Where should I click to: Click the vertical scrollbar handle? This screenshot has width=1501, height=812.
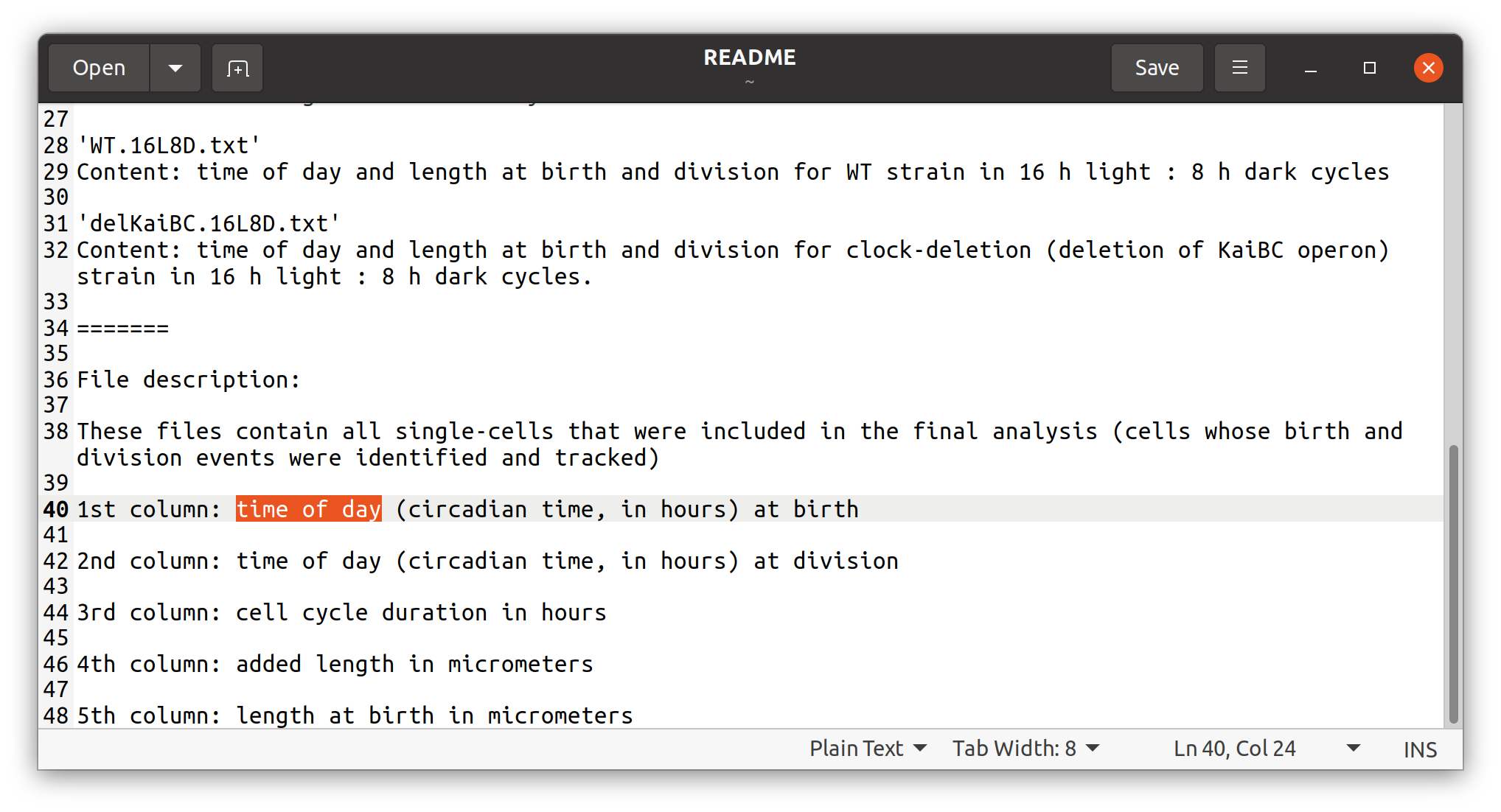[x=1453, y=582]
